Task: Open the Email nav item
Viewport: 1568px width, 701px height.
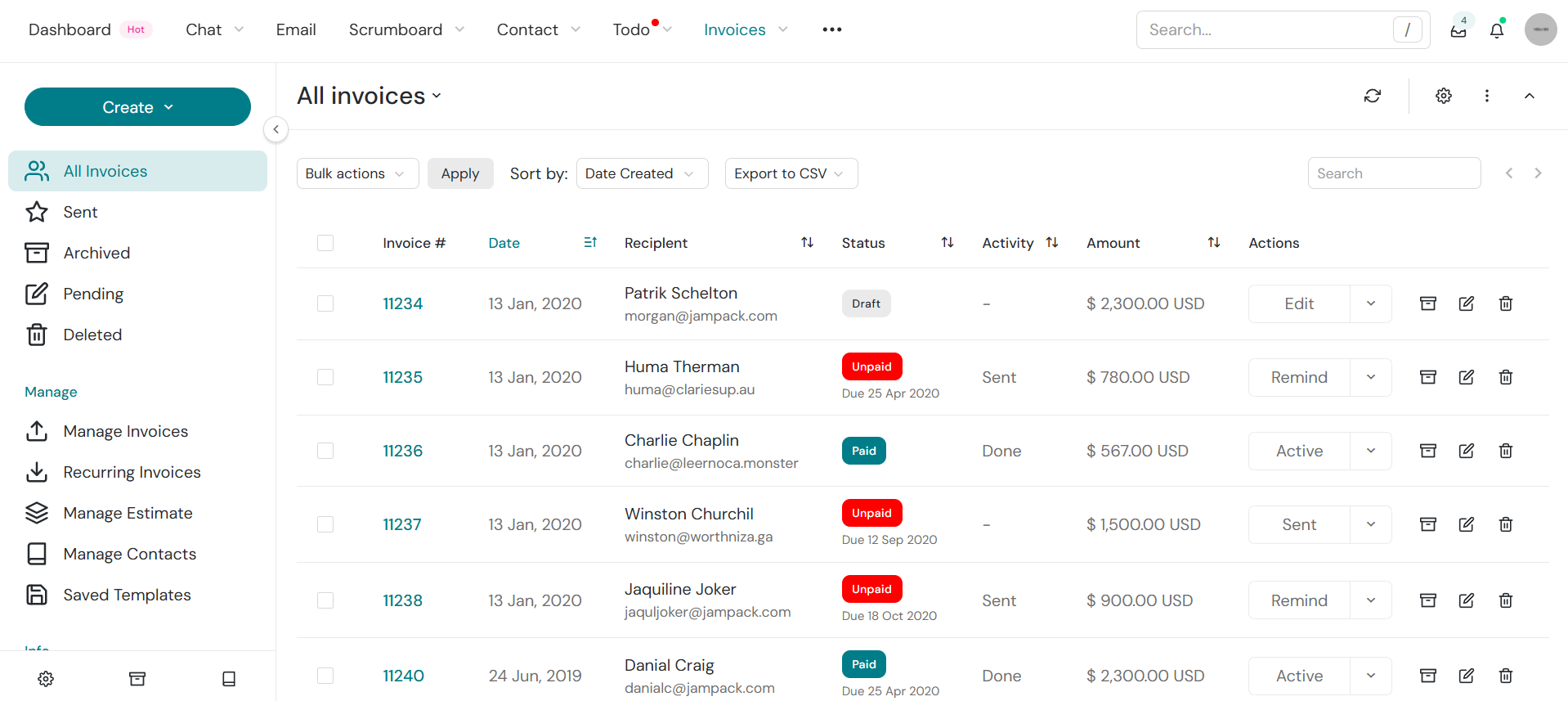Action: coord(296,29)
